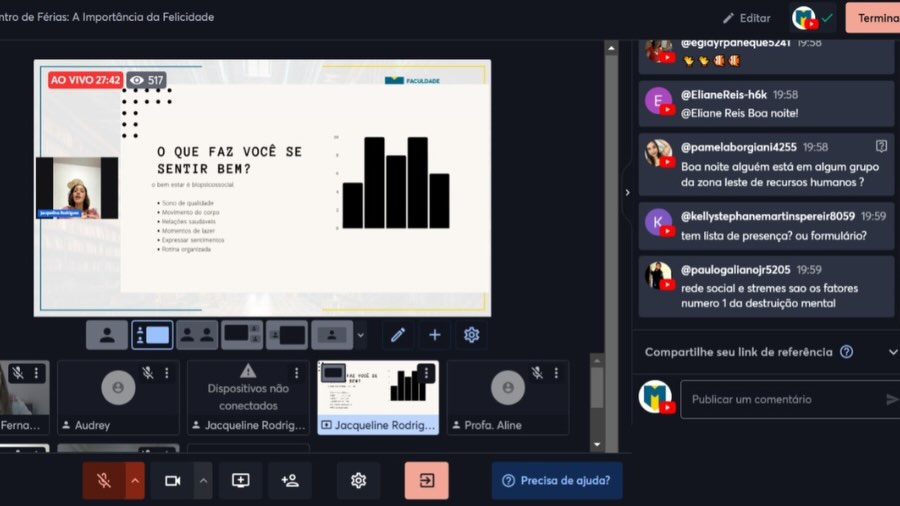
Task: Select Jacqueline Rodrigues screen share thumbnail
Action: [x=377, y=396]
